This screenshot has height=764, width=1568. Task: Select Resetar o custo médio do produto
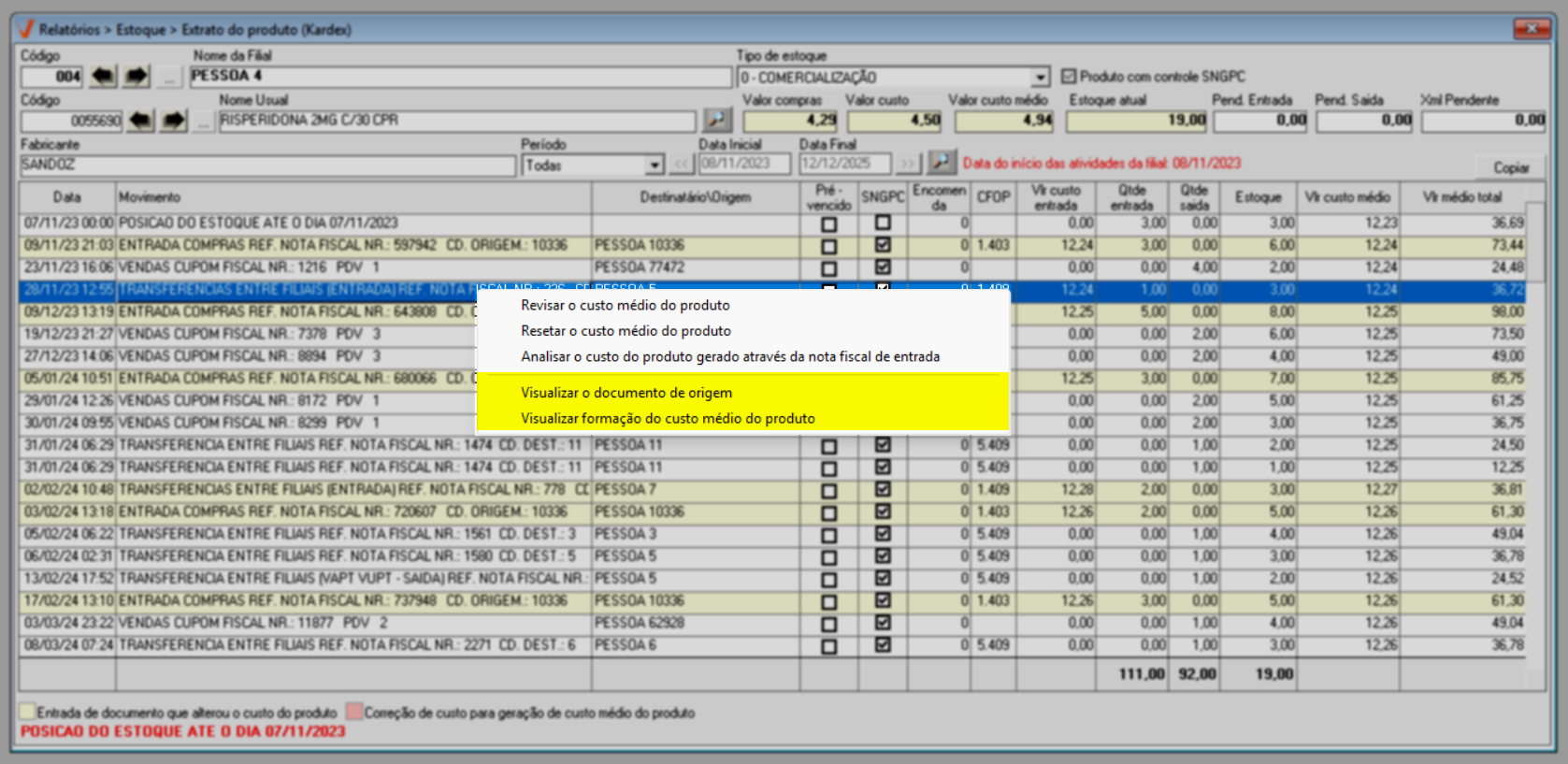[x=626, y=331]
